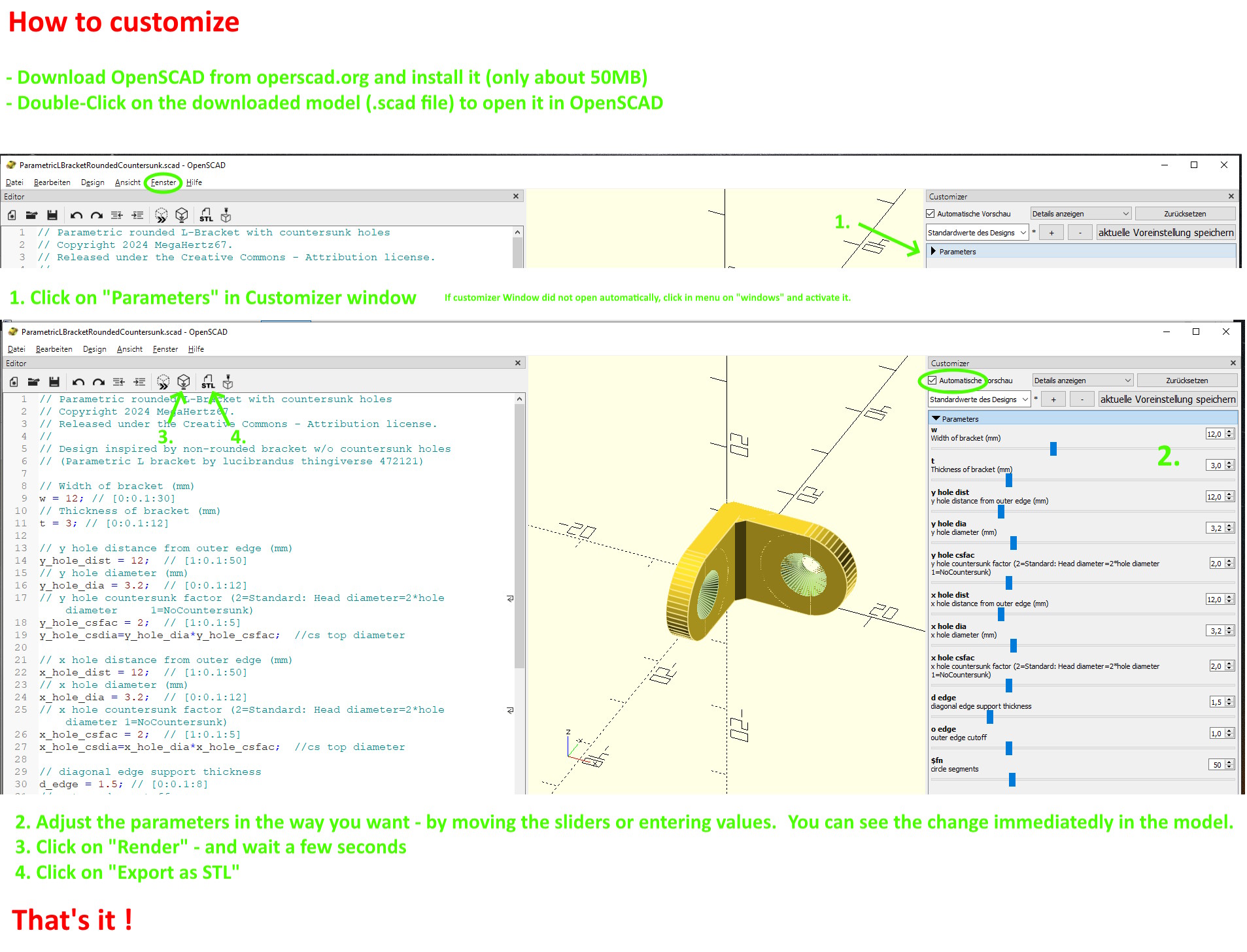1247x952 pixels.
Task: Collapse the Parameters section
Action: point(955,418)
